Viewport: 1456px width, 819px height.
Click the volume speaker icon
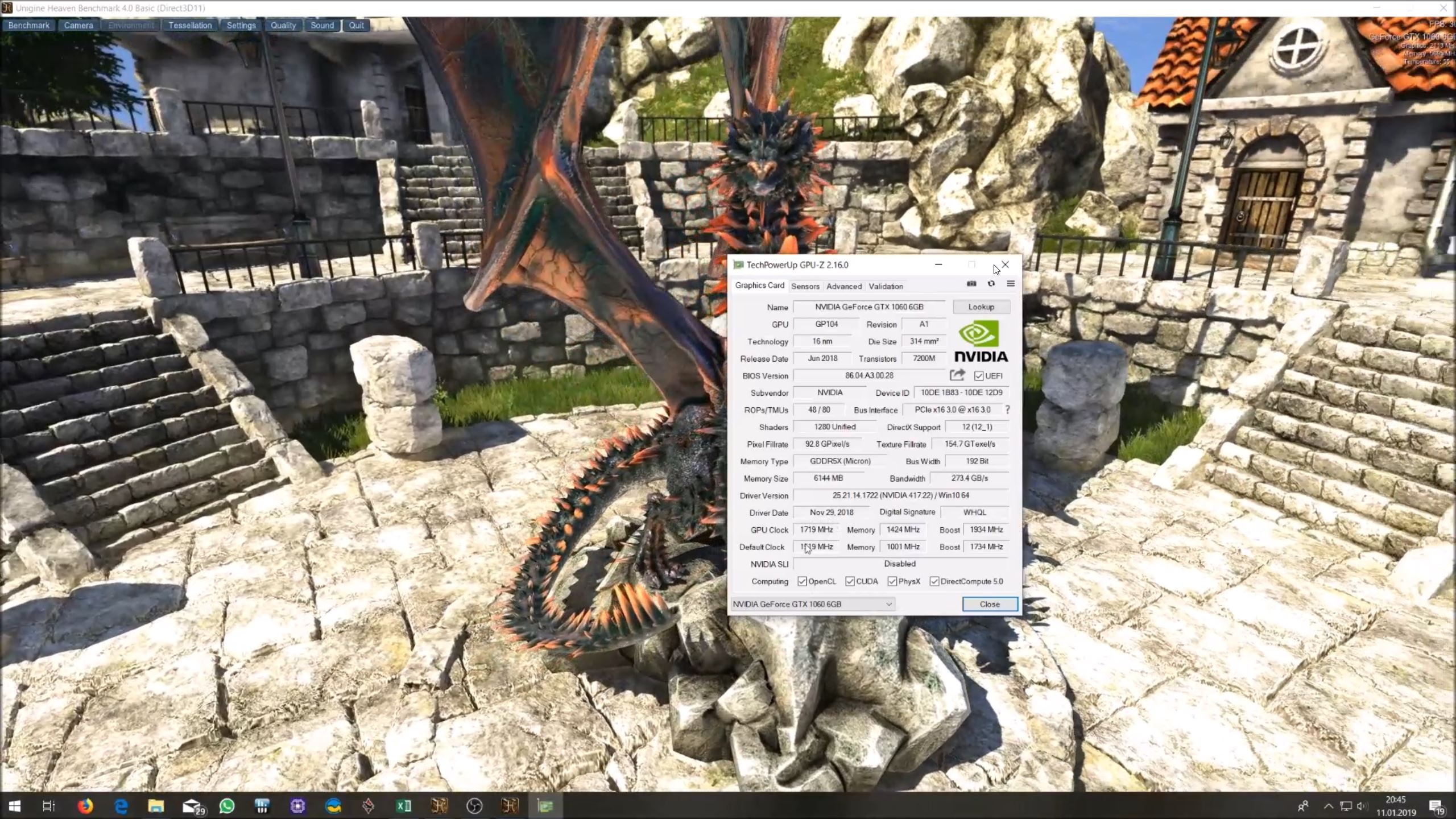tap(1362, 806)
